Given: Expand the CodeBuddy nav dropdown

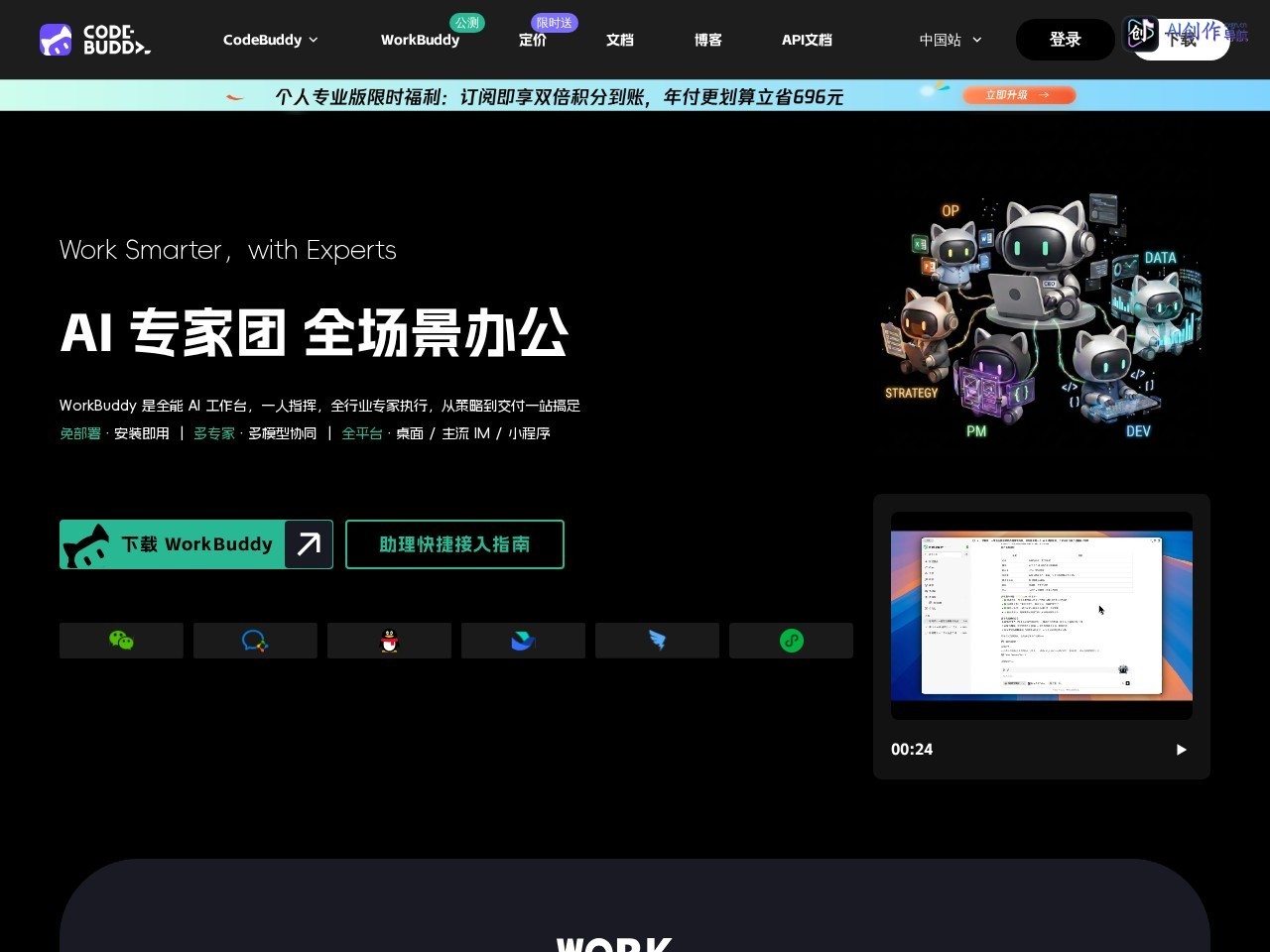Looking at the screenshot, I should [x=271, y=40].
